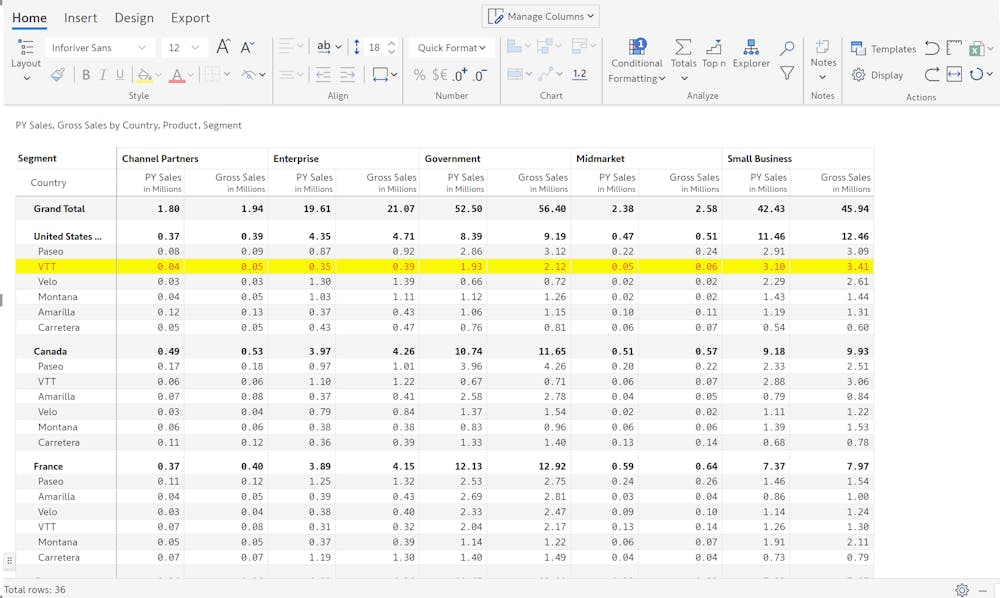Screen dimensions: 1000x598
Task: Open the search magnifier in Analyze
Action: pyautogui.click(x=787, y=48)
